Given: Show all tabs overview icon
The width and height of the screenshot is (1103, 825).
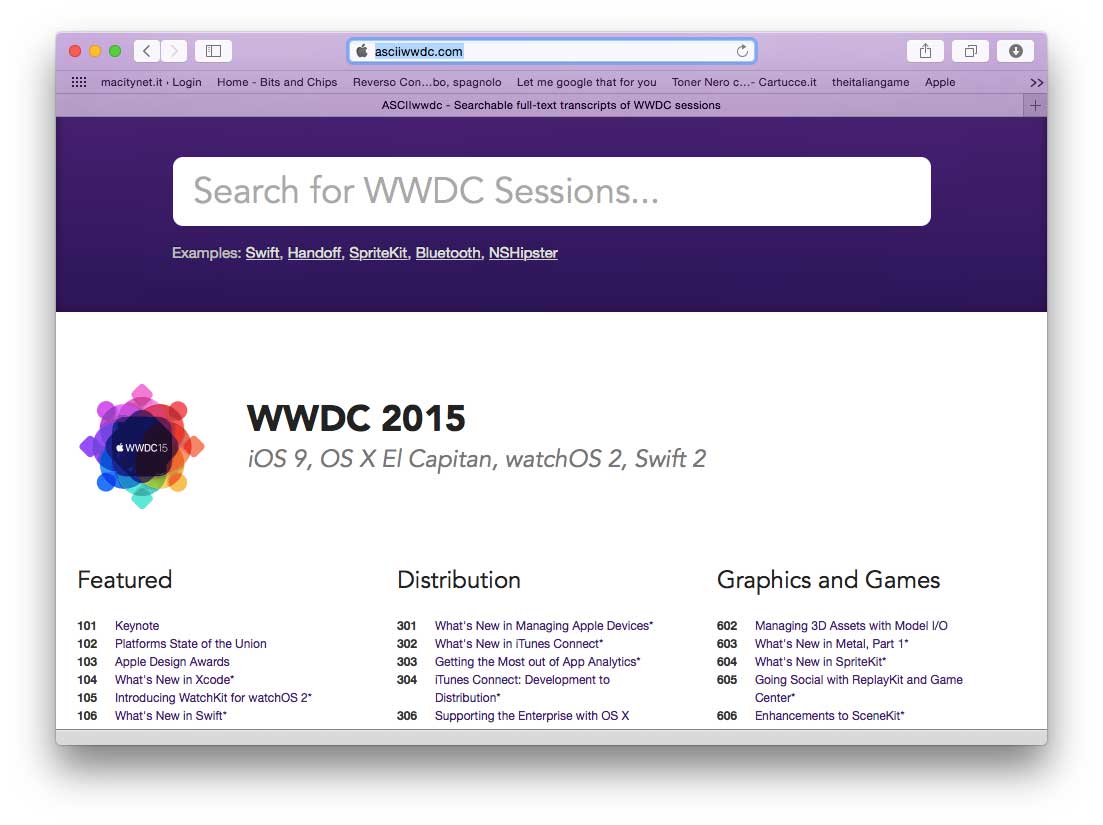Looking at the screenshot, I should (970, 51).
